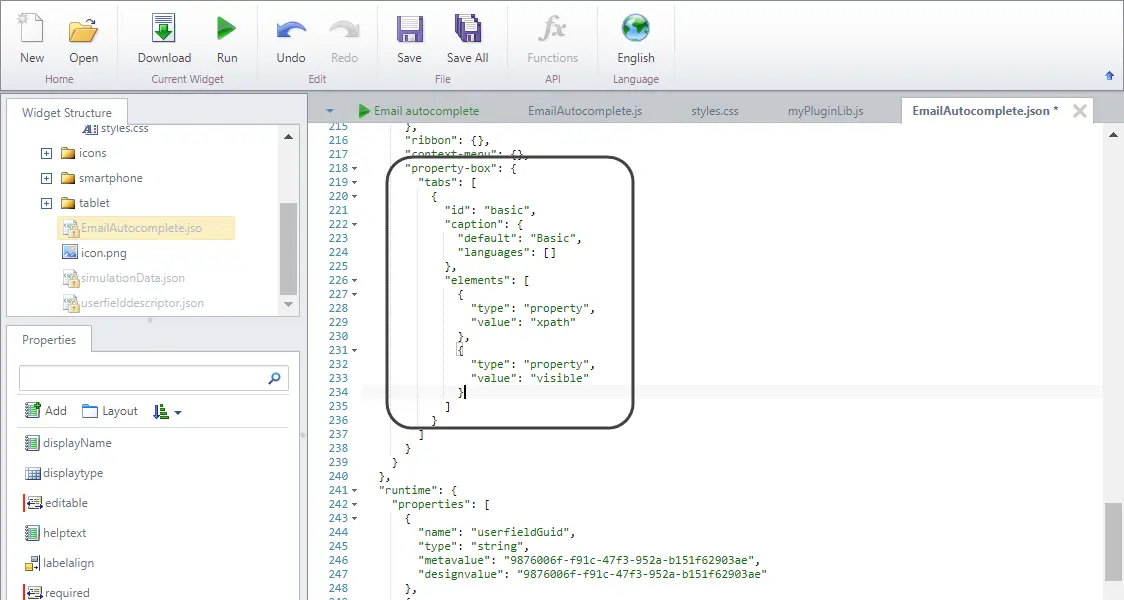Screen dimensions: 1124x600
Task: Click the Layout button
Action: [x=110, y=411]
